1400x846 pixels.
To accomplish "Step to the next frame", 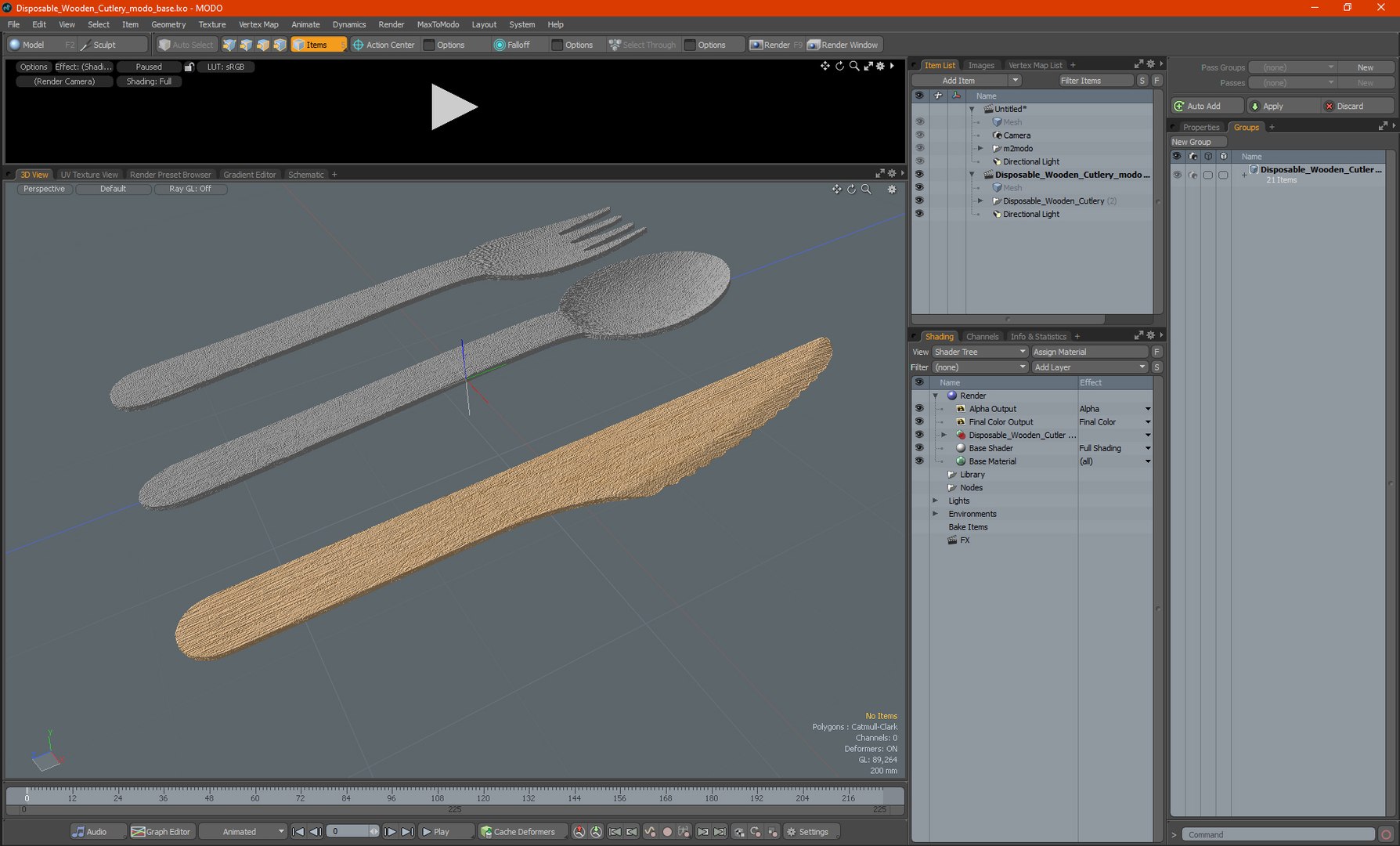I will coord(390,832).
